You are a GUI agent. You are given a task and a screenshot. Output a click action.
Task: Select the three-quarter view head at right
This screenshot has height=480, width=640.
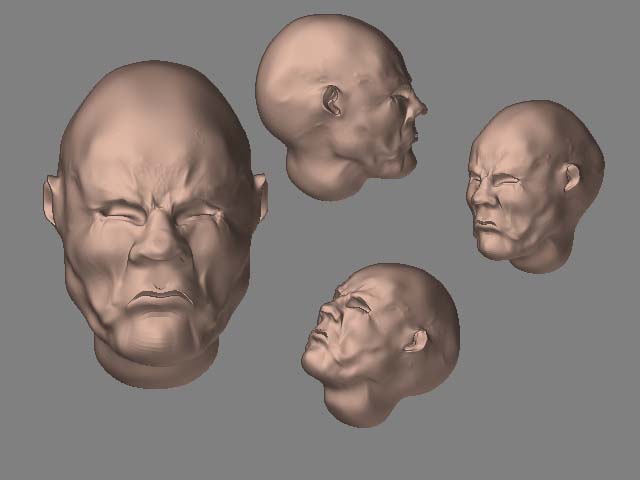click(536, 187)
